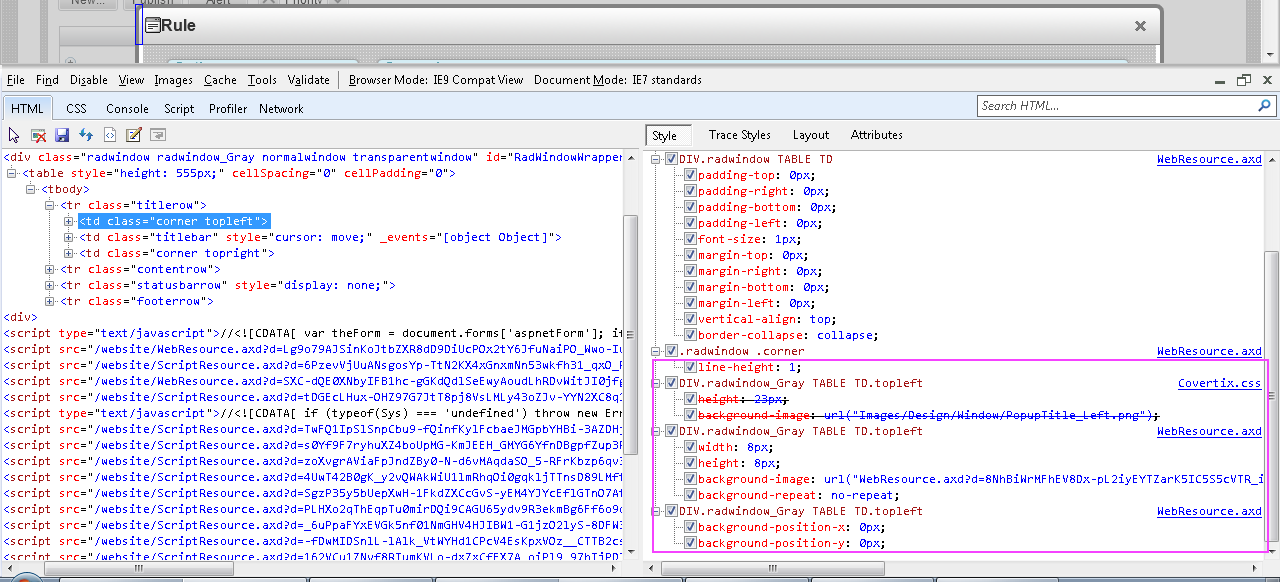Open the Layout pane tab
1280x582 pixels.
pyautogui.click(x=811, y=135)
